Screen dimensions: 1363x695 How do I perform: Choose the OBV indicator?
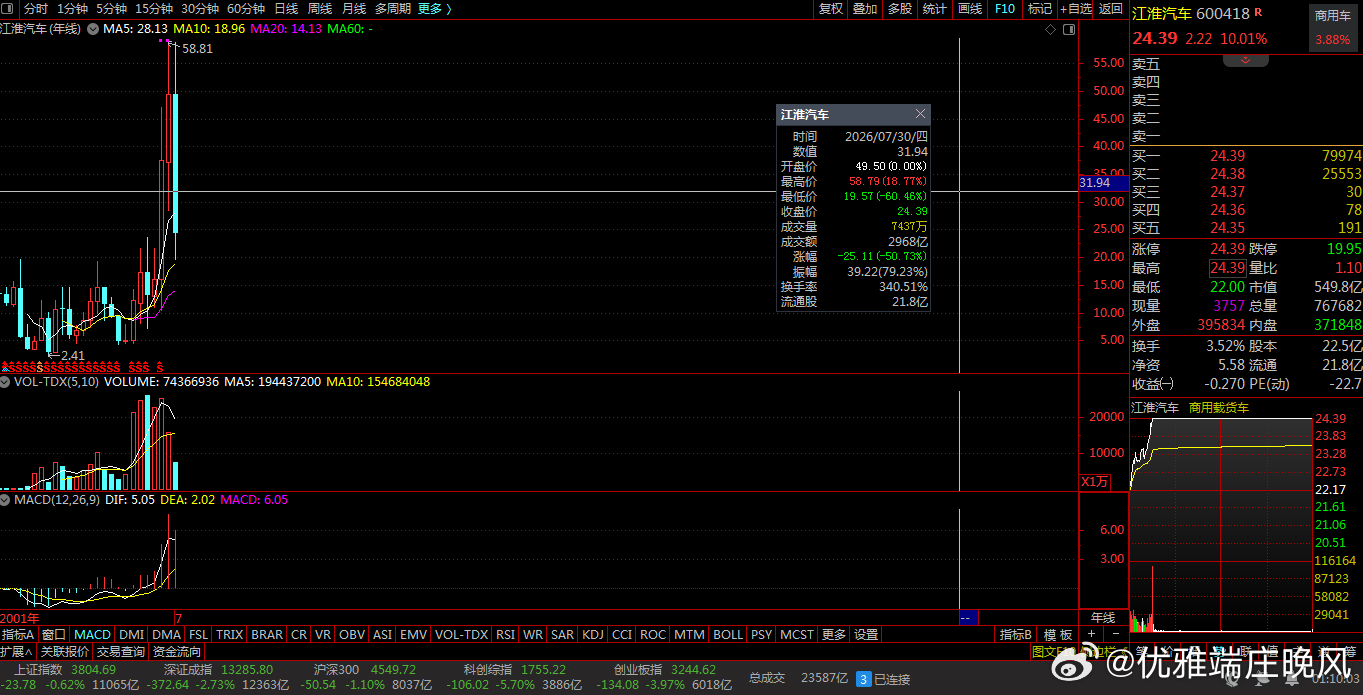click(352, 634)
